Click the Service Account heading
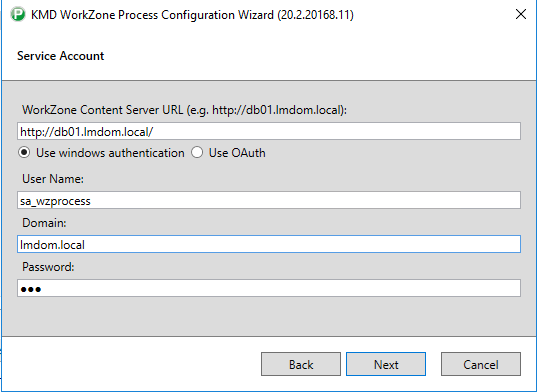Image resolution: width=537 pixels, height=392 pixels. pyautogui.click(x=61, y=56)
